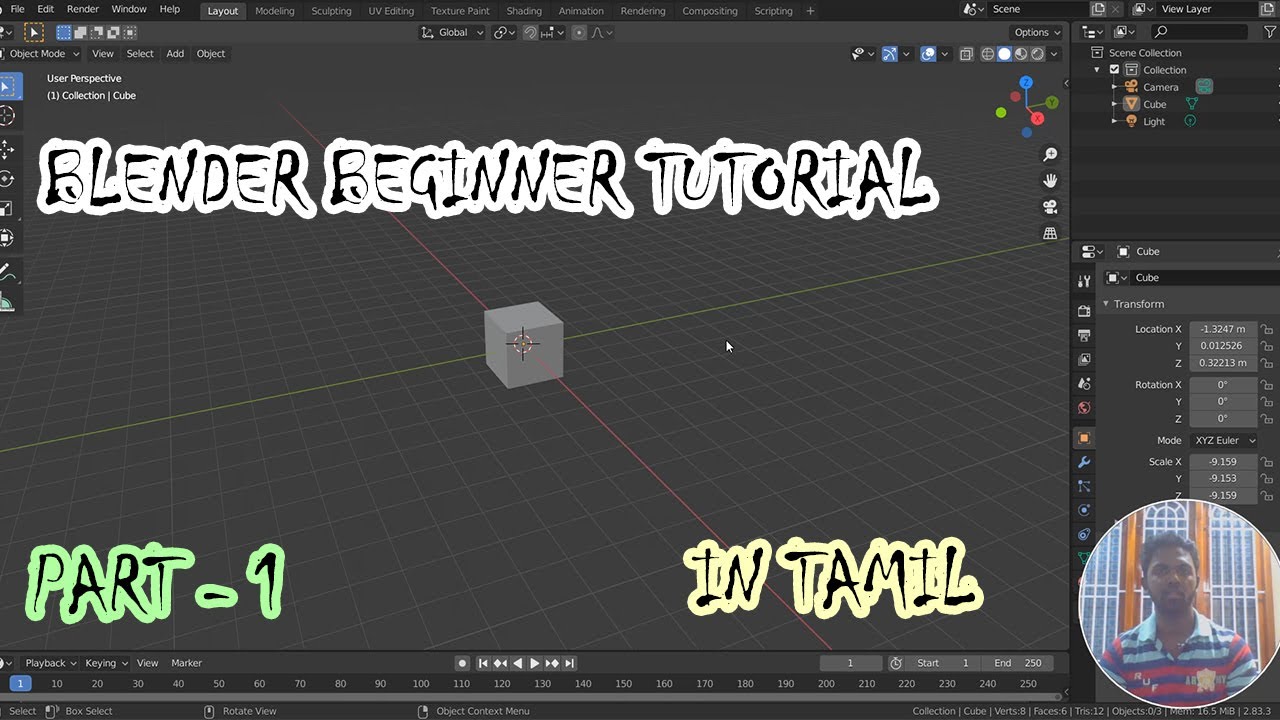Select the Scale tool in the left toolbar
This screenshot has width=1280, height=720.
[x=7, y=208]
